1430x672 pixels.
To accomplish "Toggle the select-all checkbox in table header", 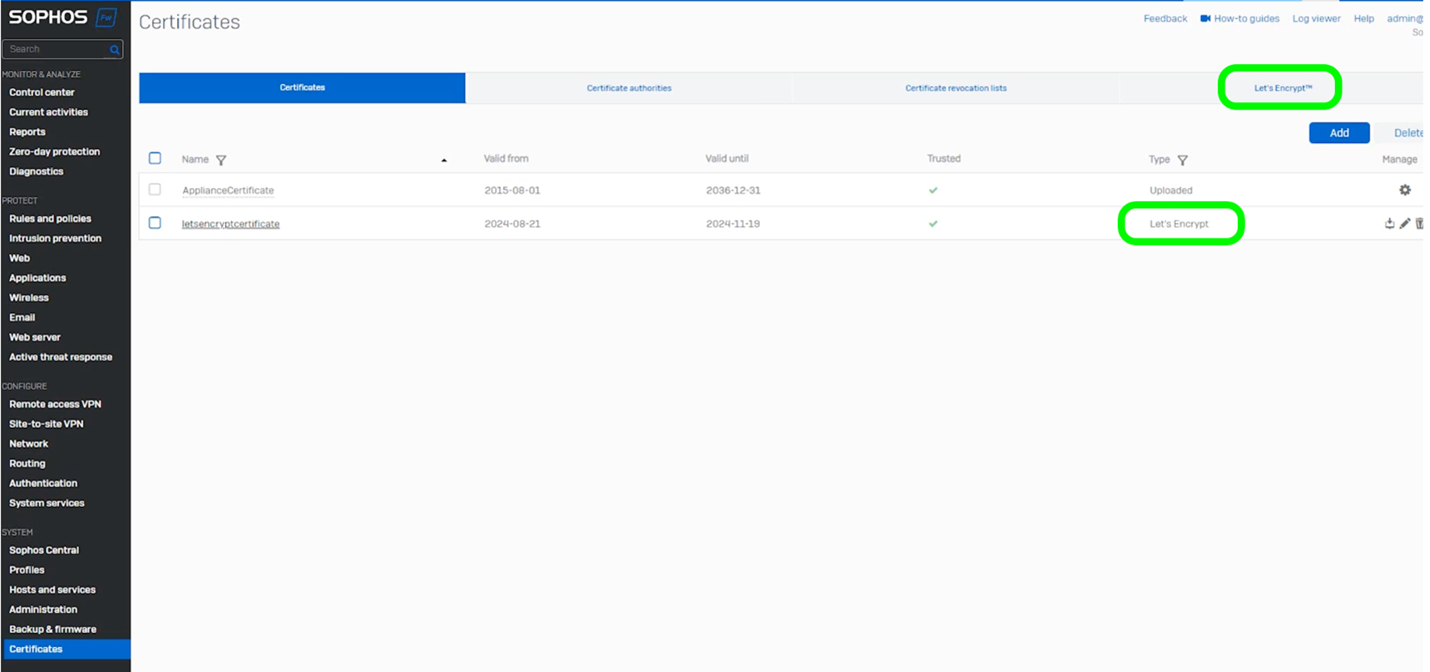I will (x=155, y=158).
